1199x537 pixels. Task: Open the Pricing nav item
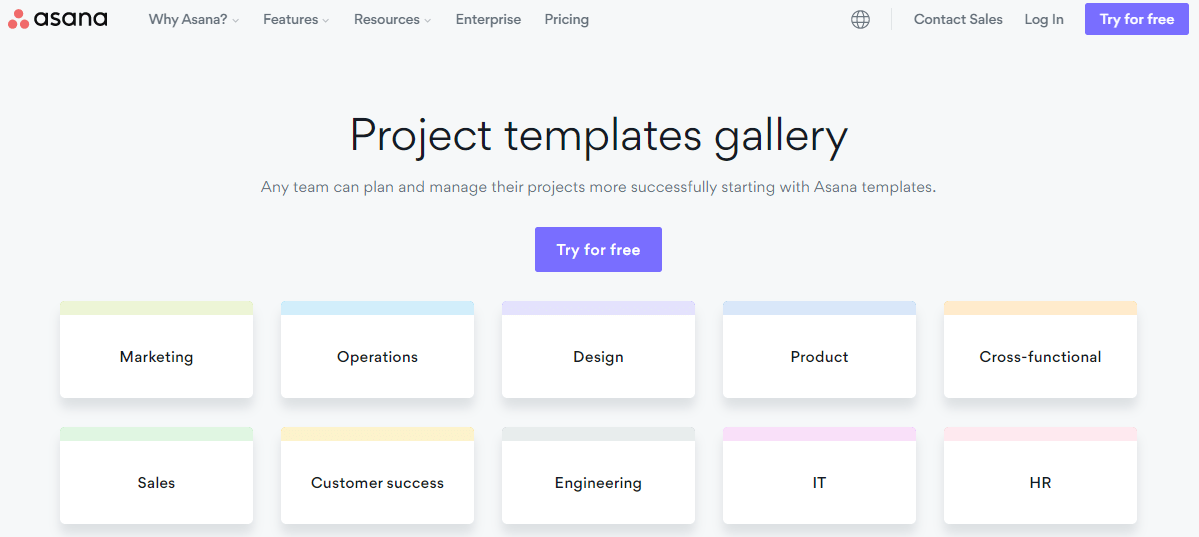567,20
